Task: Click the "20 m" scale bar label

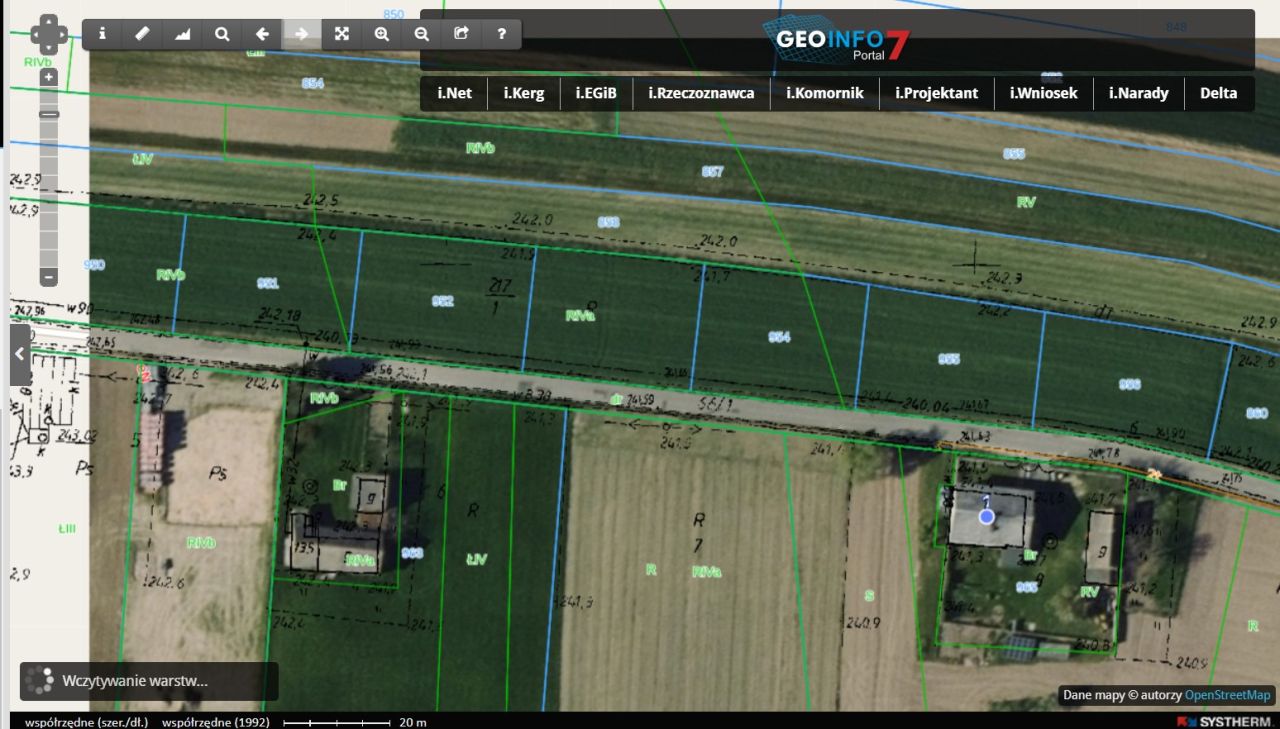Action: coord(413,722)
